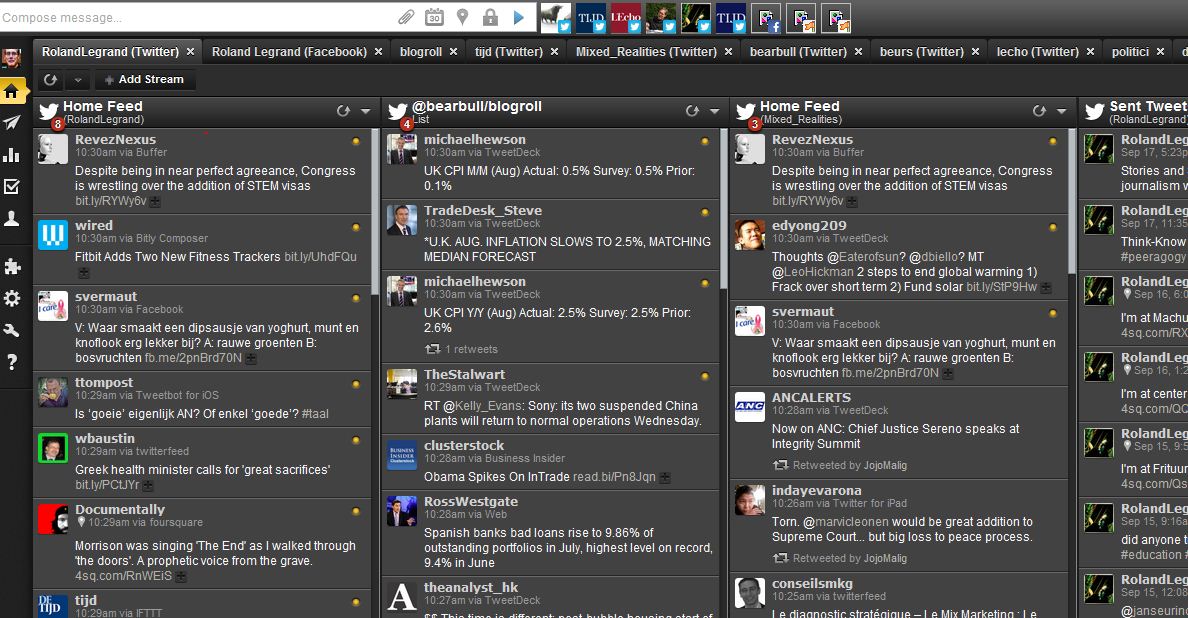Toggle the first TIJD Twitter profile avatar
1188x618 pixels.
591,18
